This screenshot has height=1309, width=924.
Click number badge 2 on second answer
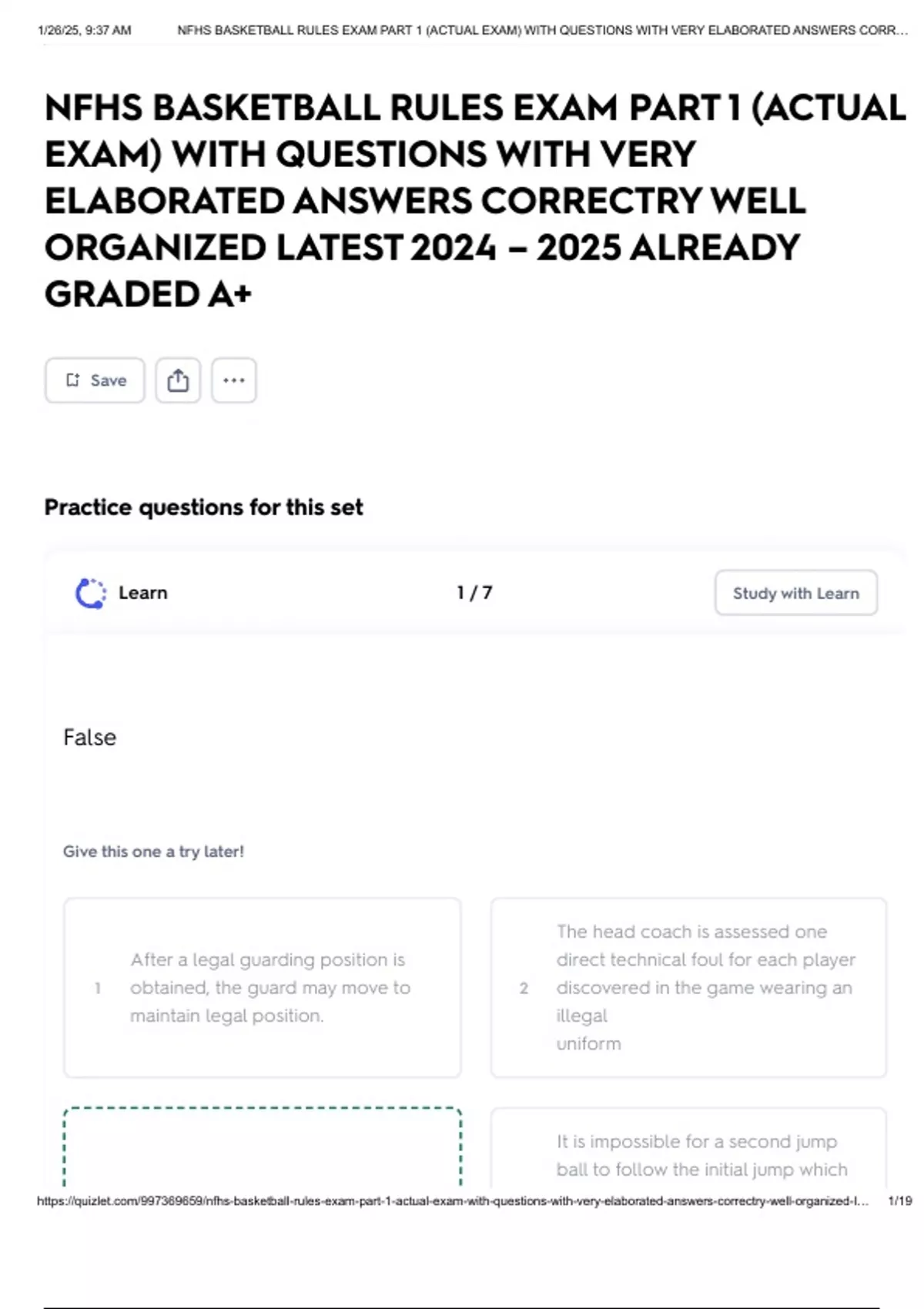tap(524, 988)
